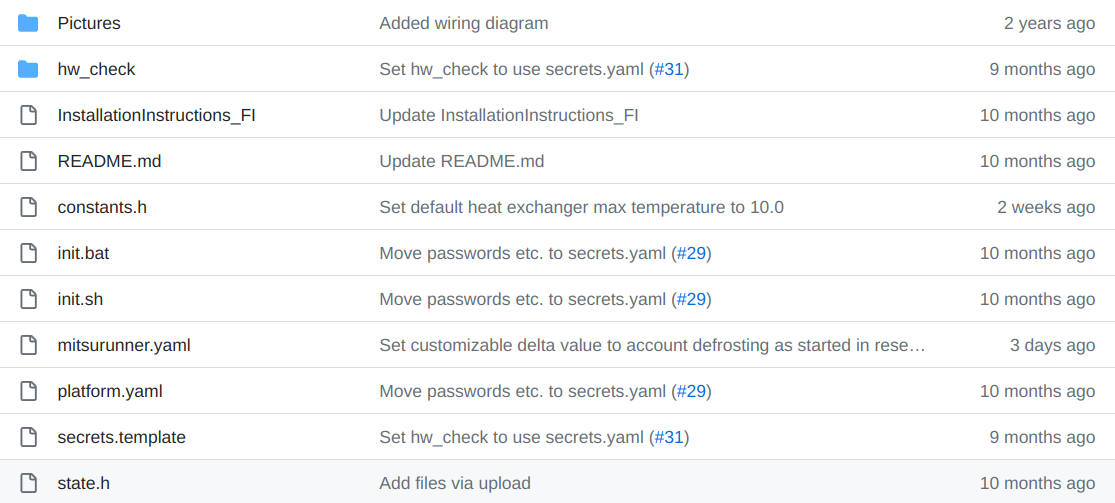Open the InstallationInstructions_FI file

point(156,115)
